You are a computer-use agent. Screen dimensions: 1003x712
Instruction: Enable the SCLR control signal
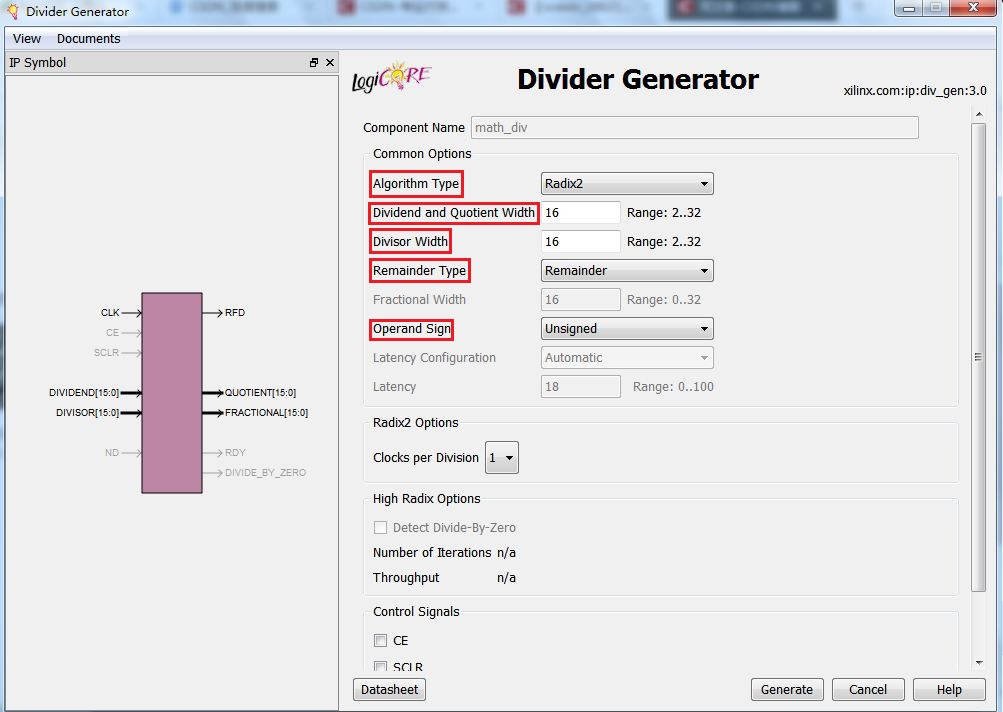pyautogui.click(x=381, y=666)
